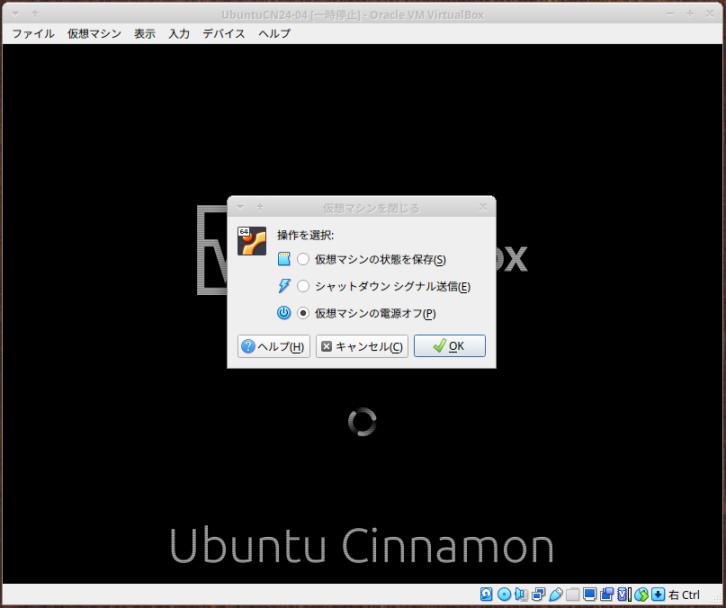Click the recording status icon with overlapping screens
726x608 pixels.
tap(607, 594)
